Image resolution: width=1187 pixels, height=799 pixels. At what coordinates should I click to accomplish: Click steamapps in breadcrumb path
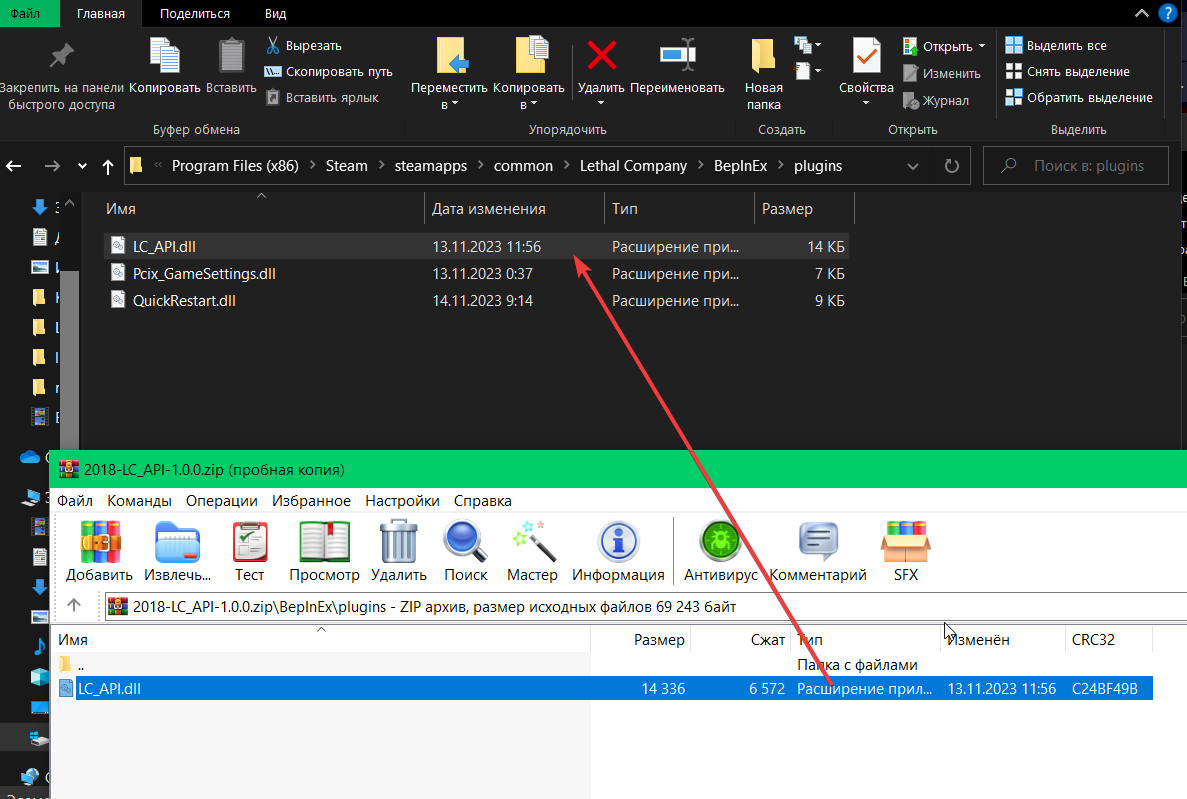click(x=430, y=166)
